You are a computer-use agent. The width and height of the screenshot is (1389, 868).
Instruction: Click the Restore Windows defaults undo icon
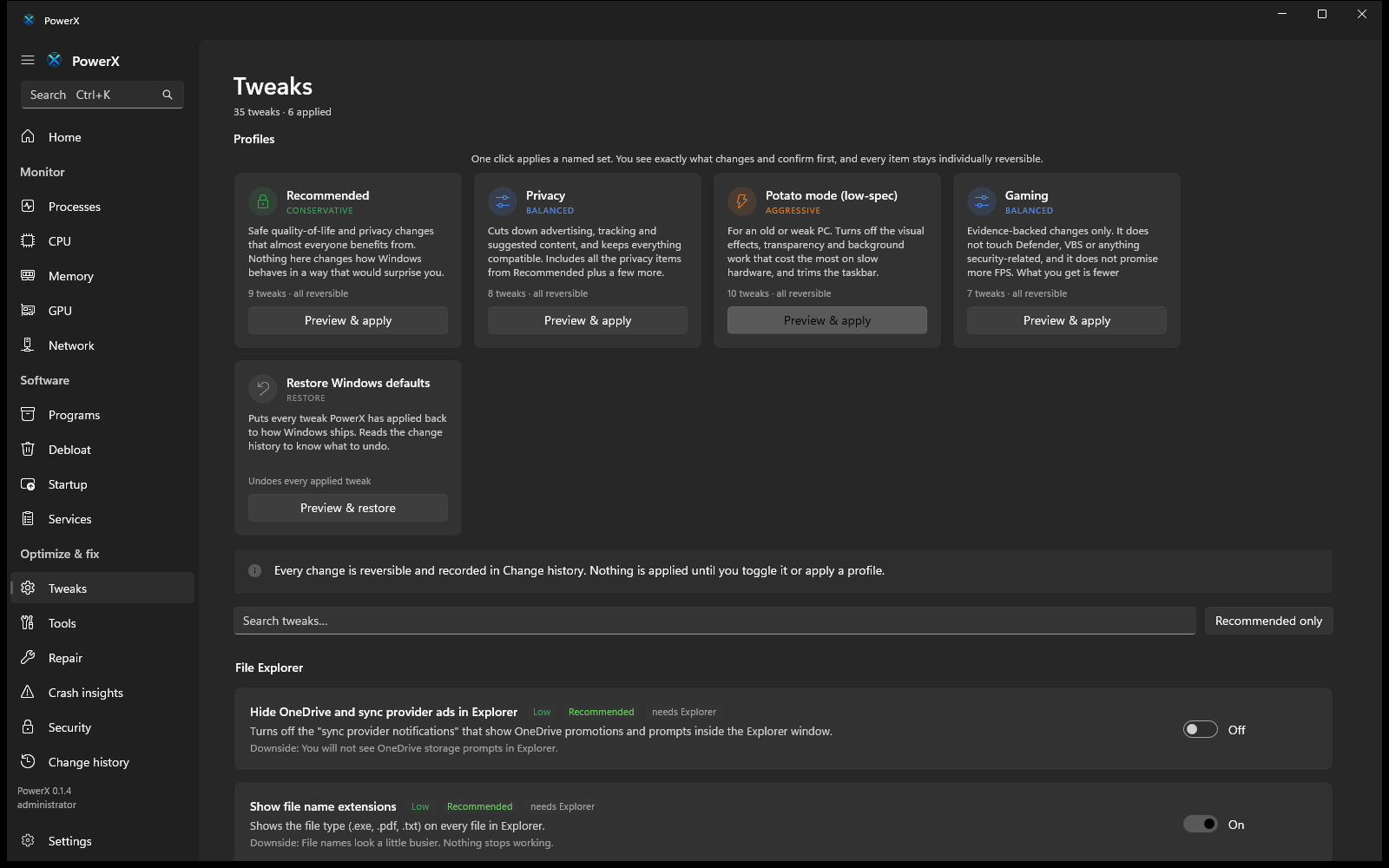(x=263, y=389)
